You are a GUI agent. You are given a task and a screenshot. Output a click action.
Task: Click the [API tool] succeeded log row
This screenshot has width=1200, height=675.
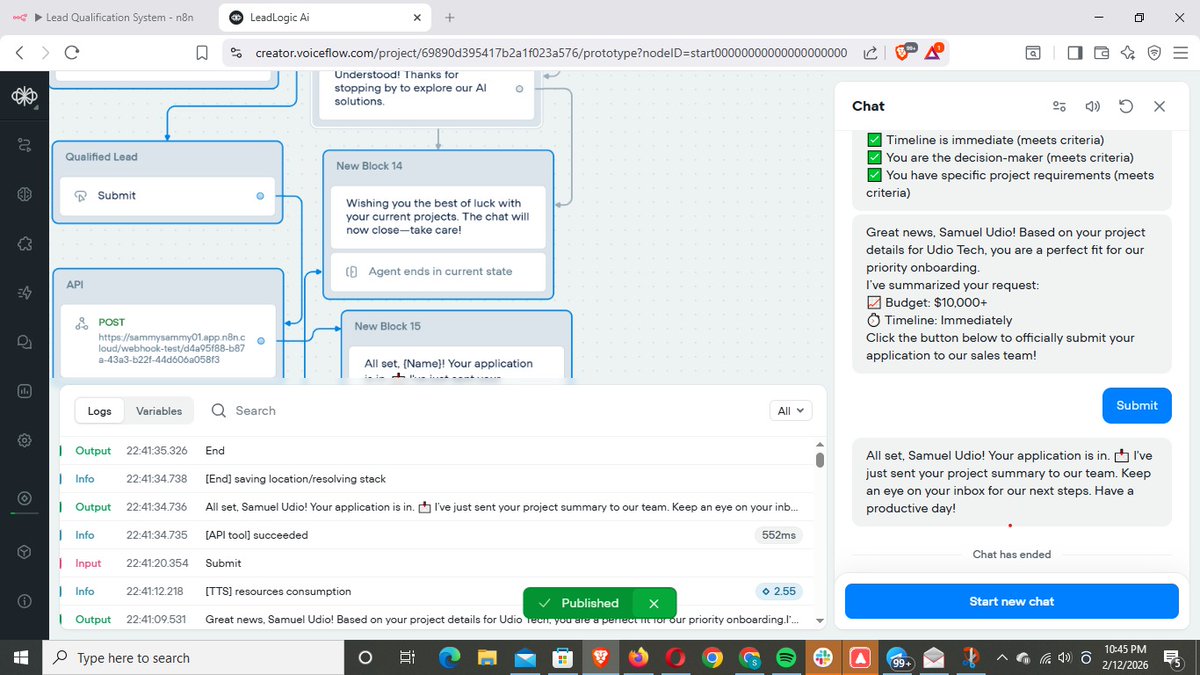coord(435,535)
